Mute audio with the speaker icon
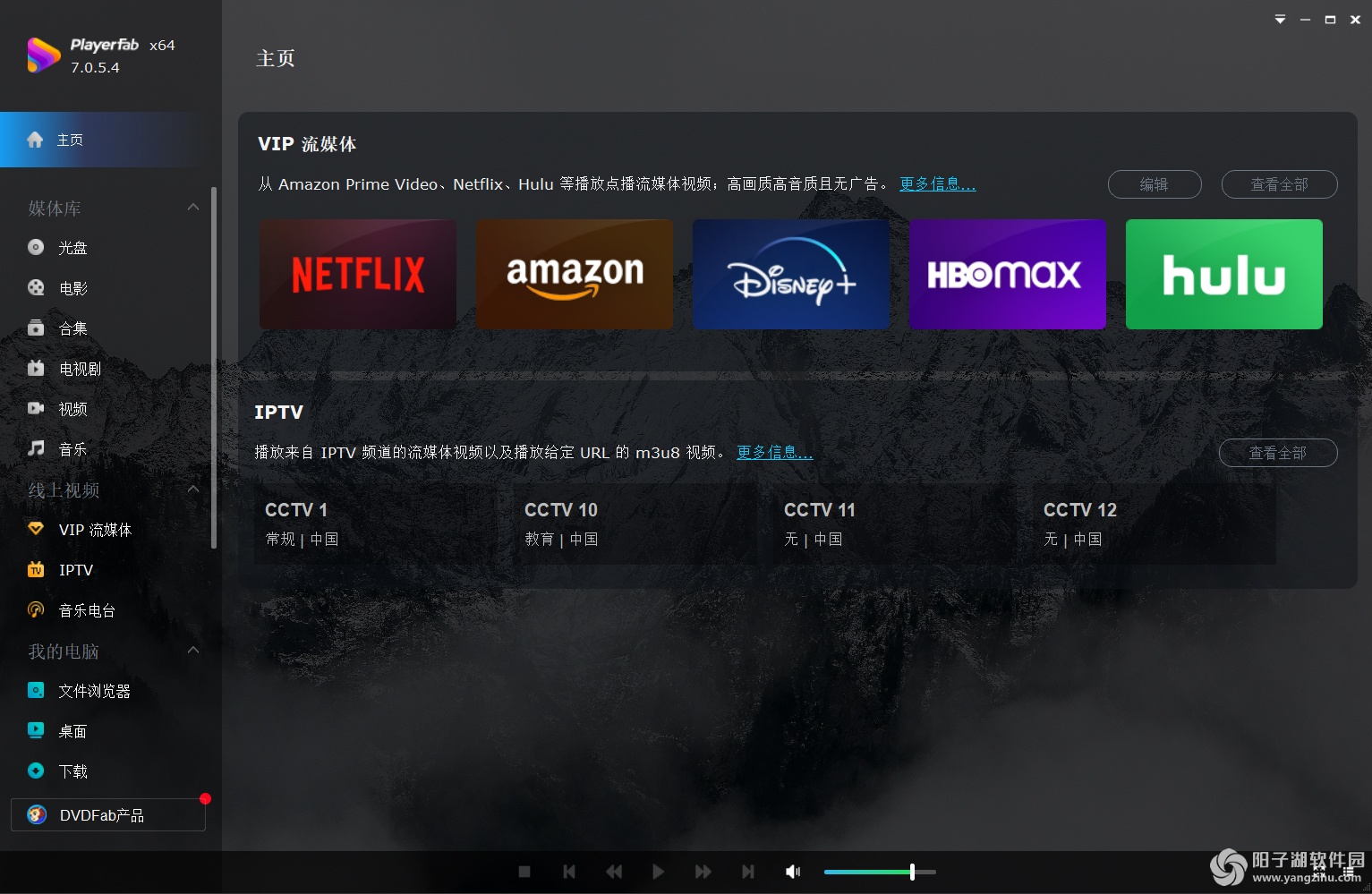This screenshot has width=1372, height=894. (791, 871)
